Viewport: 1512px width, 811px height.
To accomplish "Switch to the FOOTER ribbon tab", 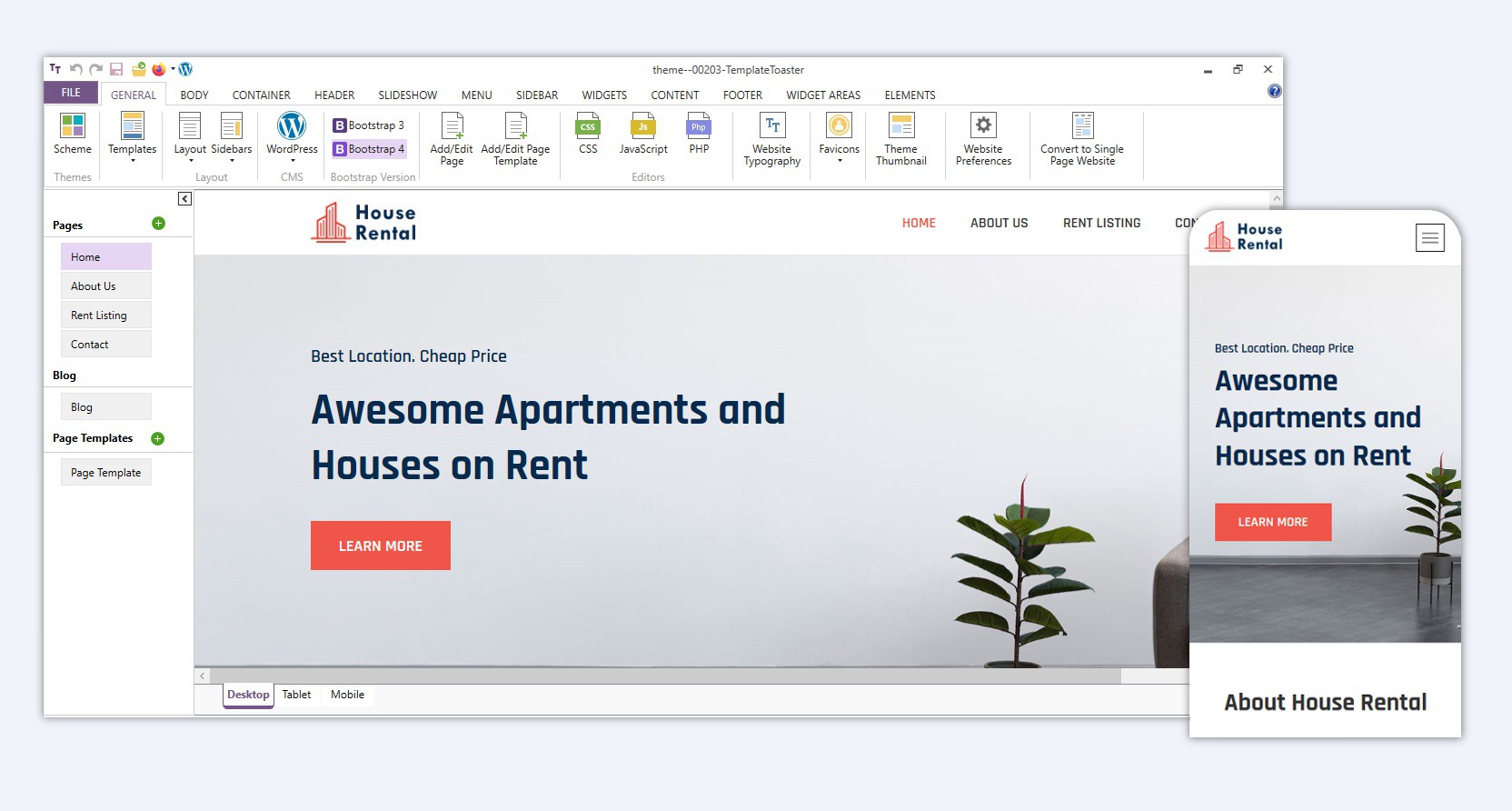I will 742,95.
